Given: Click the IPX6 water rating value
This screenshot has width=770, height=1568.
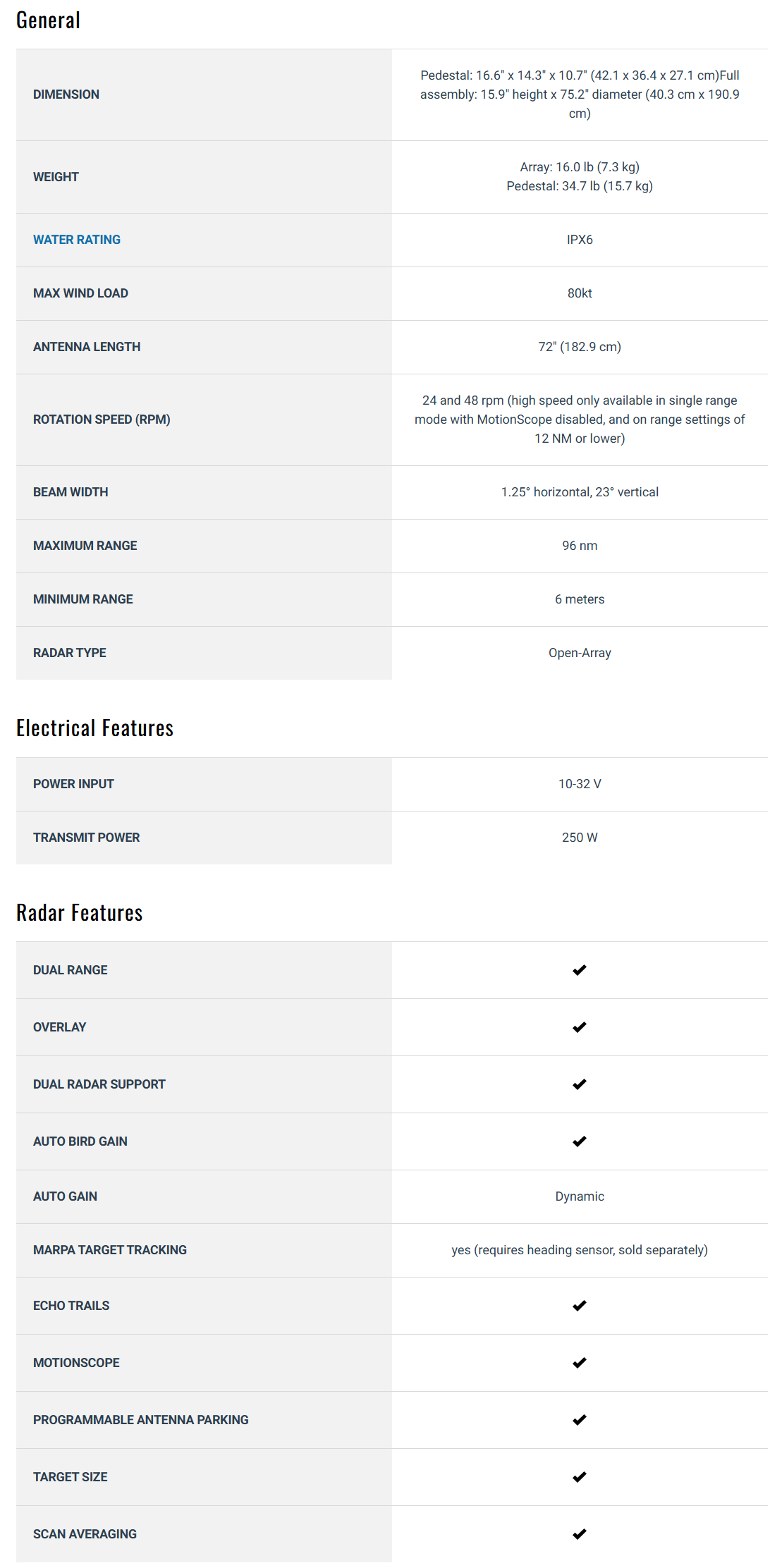Looking at the screenshot, I should [579, 240].
